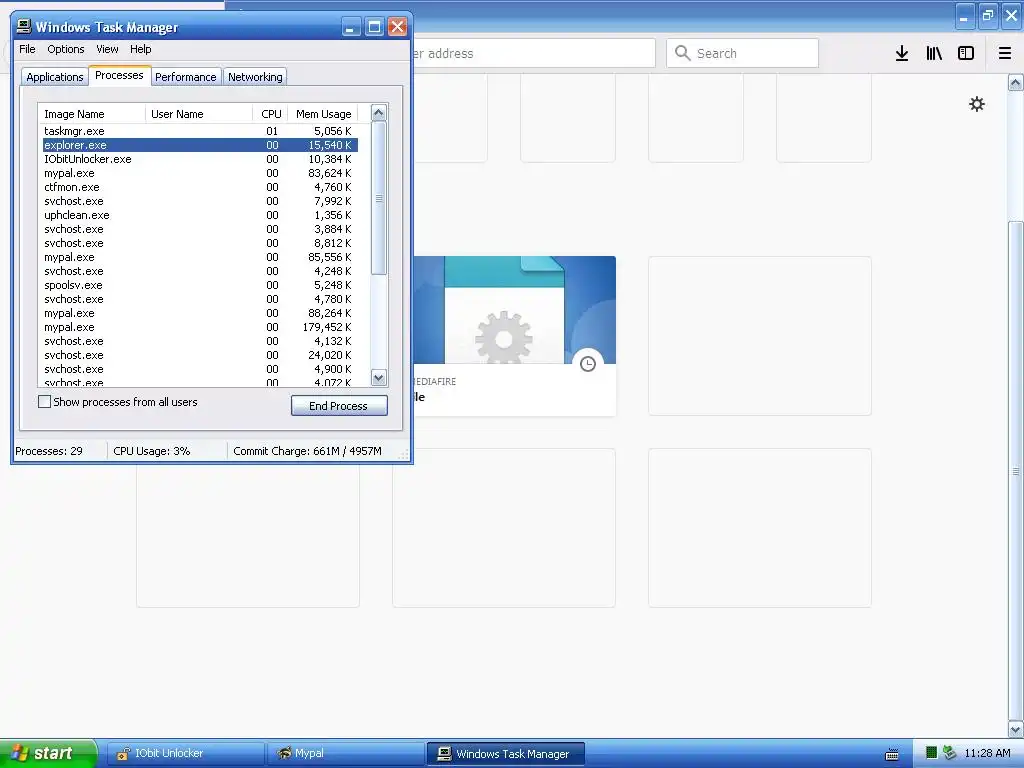This screenshot has height=768, width=1024.
Task: Click the End Process button
Action: (339, 406)
